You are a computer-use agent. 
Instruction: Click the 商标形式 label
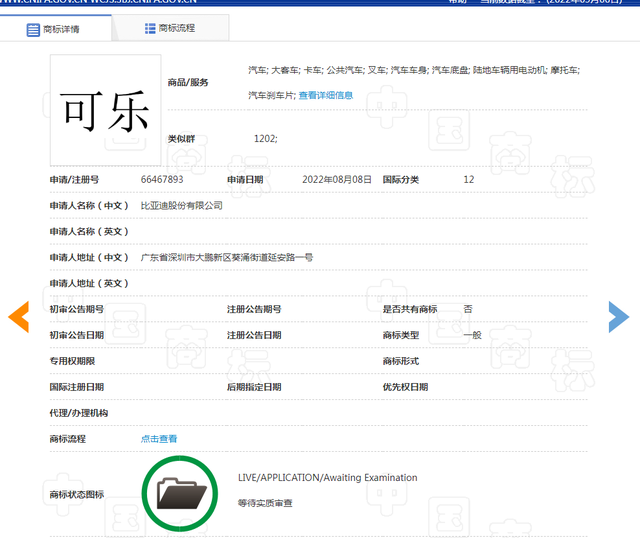coord(401,361)
